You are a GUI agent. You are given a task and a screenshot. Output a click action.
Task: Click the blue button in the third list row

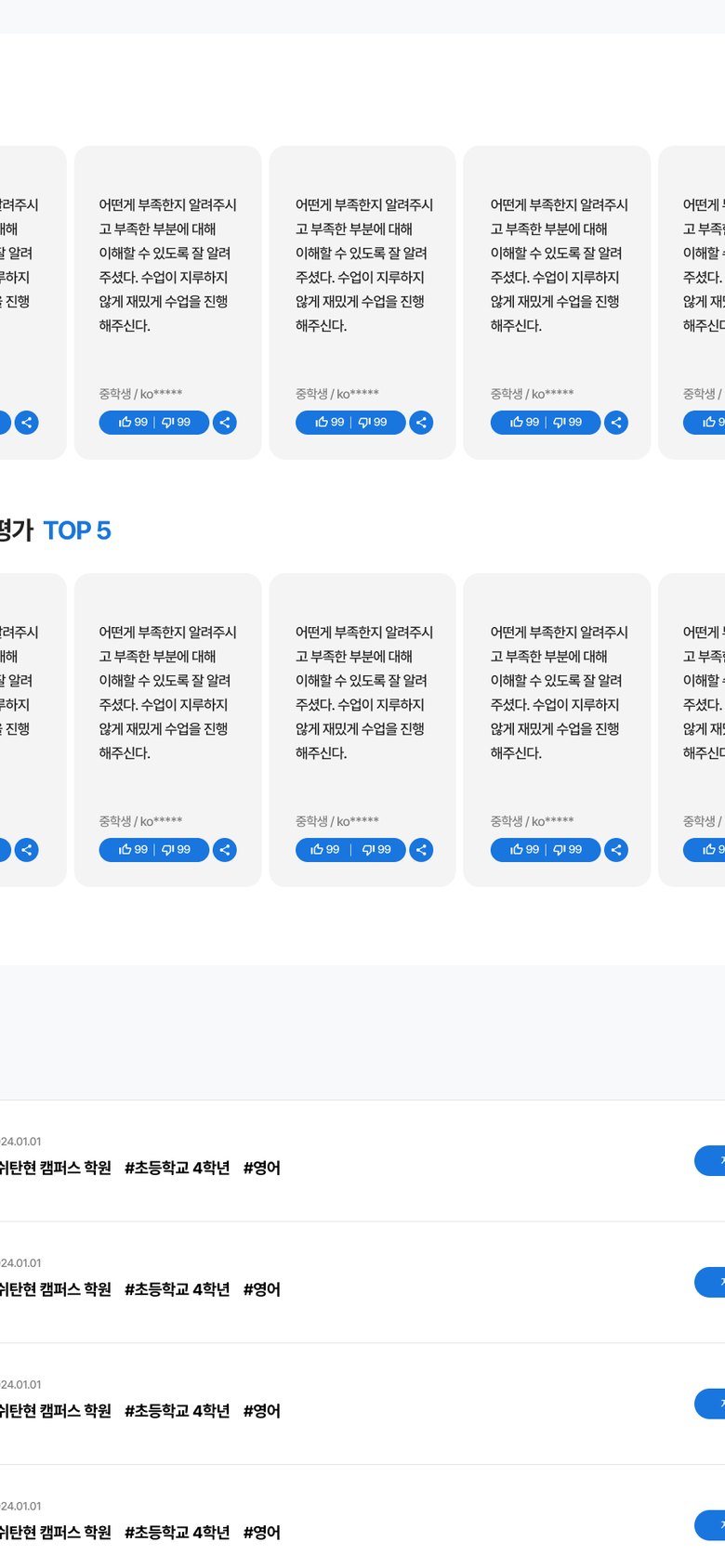[x=710, y=1405]
